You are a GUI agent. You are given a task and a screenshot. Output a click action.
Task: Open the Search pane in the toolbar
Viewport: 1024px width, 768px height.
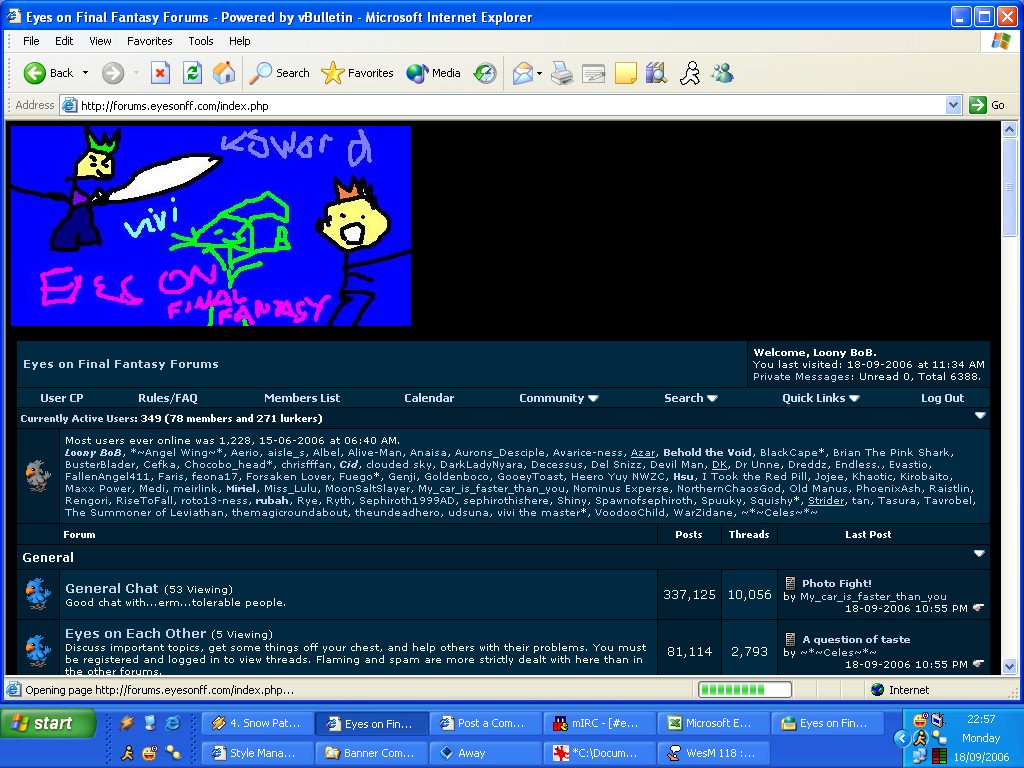point(280,73)
